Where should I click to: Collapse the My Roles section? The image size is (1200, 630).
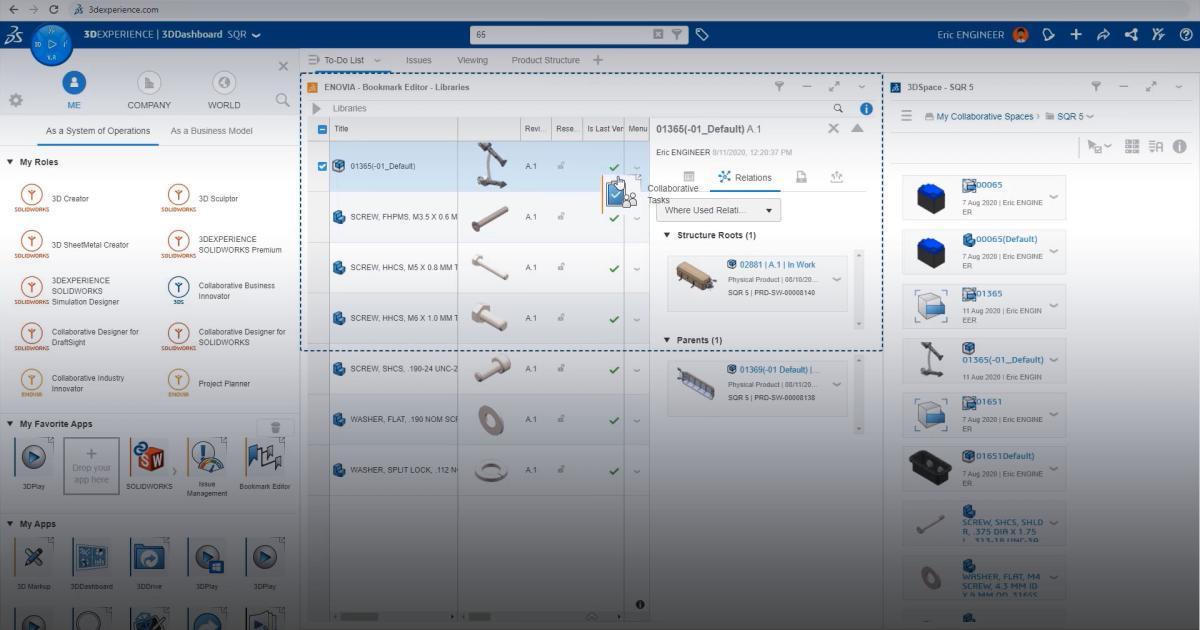[10, 162]
